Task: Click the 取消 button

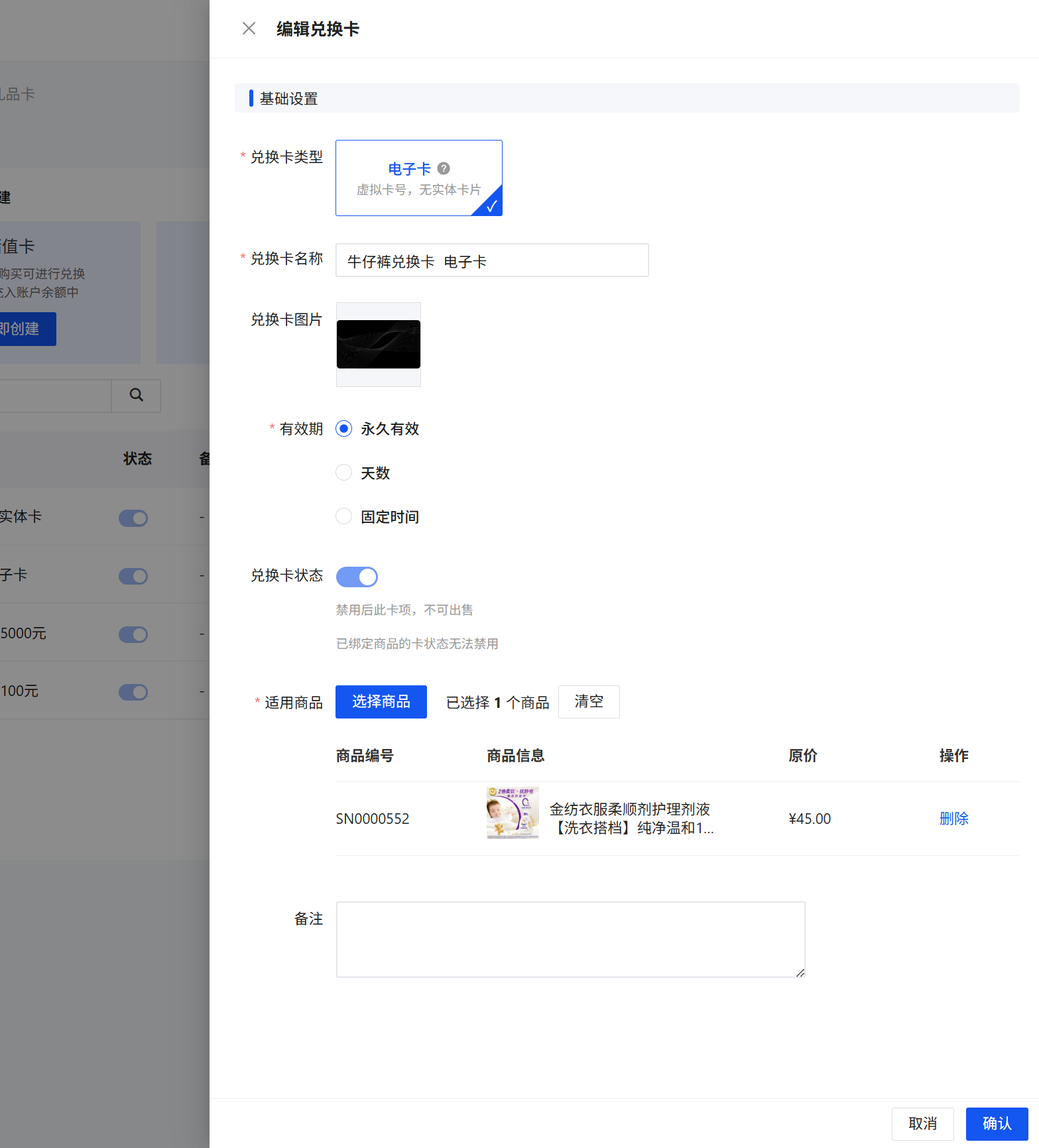Action: point(922,1123)
